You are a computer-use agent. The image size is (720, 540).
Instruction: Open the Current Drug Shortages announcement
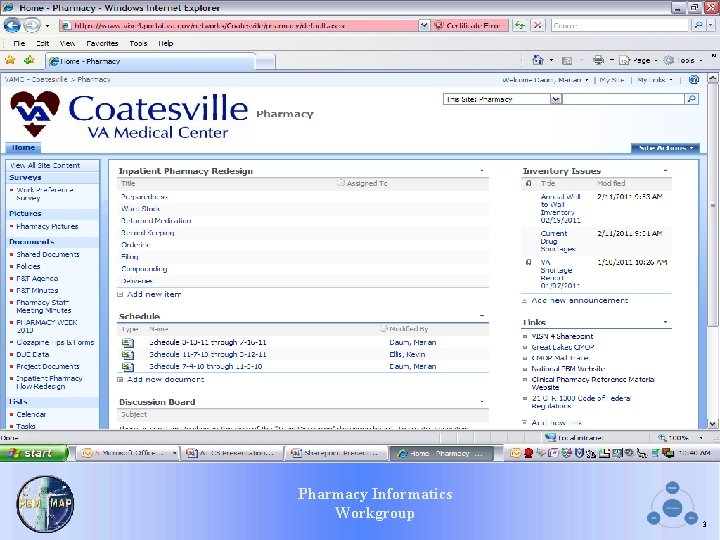click(x=557, y=241)
